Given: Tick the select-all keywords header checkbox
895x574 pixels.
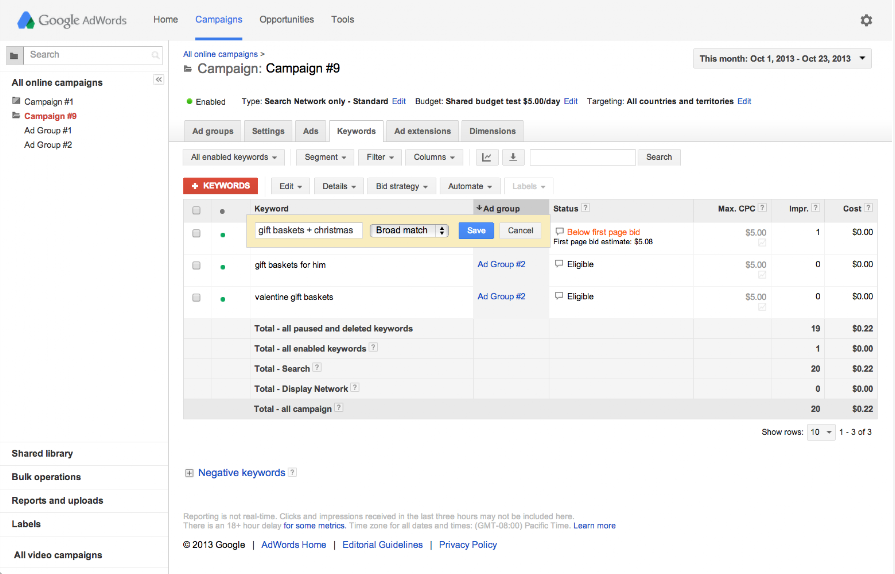Looking at the screenshot, I should tap(196, 210).
